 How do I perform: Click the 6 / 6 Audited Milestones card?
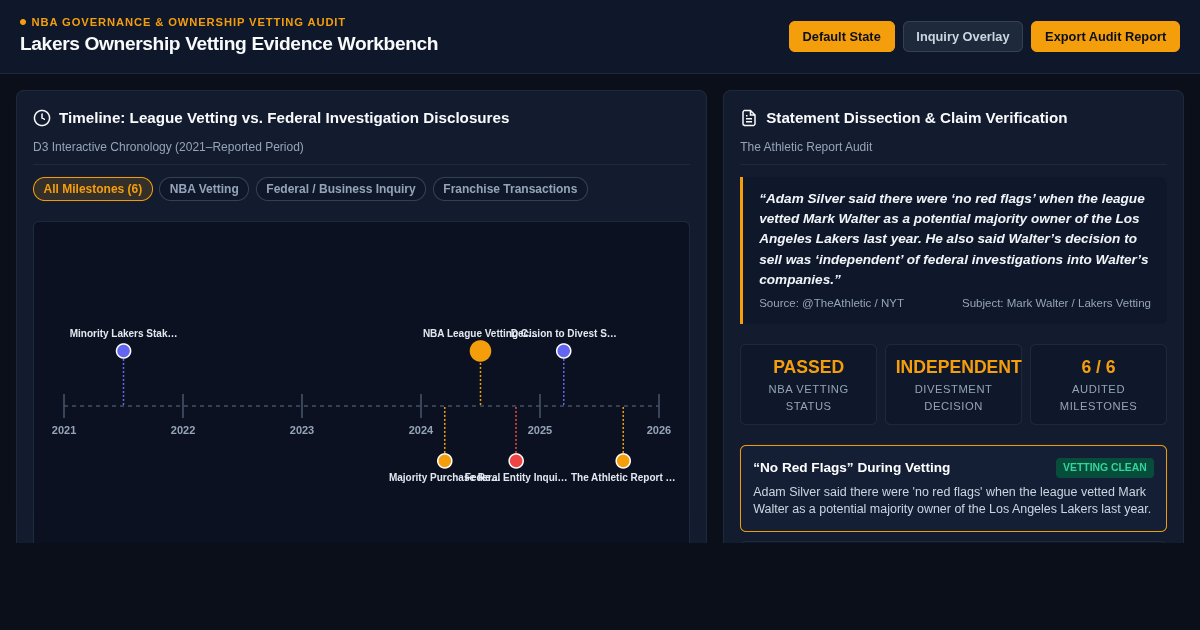1098,385
